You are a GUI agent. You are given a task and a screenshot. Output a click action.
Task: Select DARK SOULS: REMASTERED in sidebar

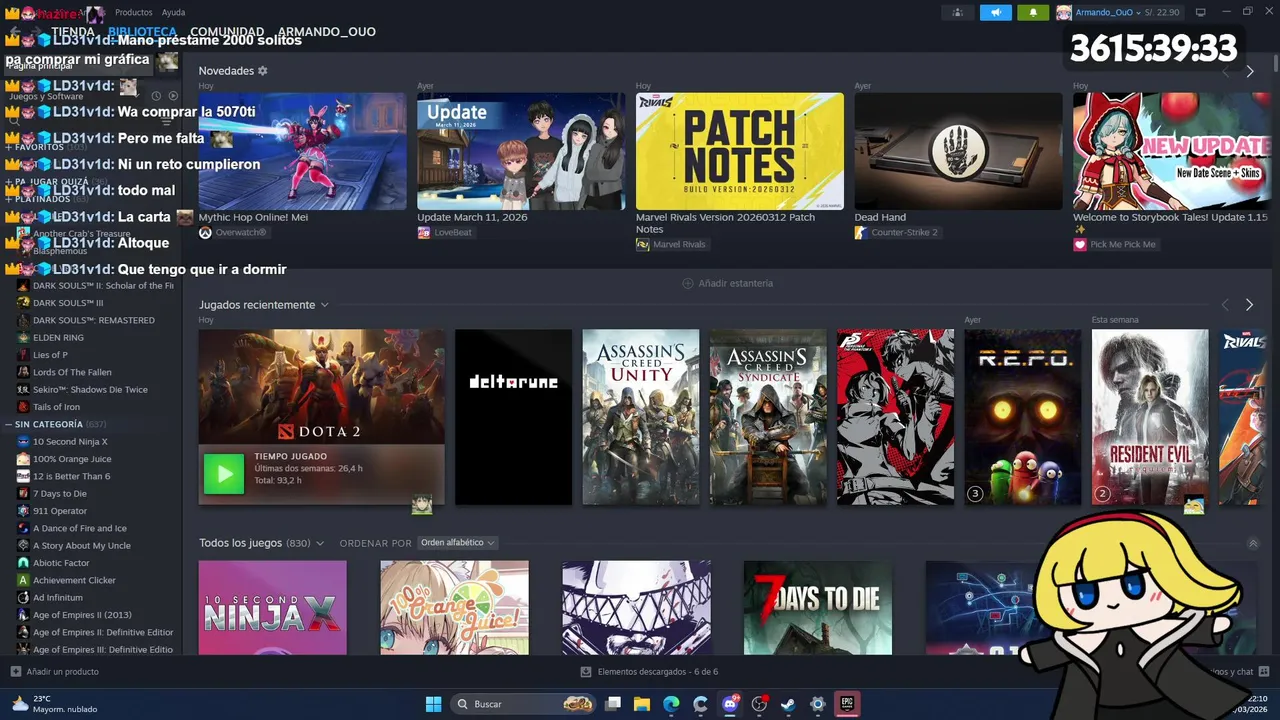tap(94, 321)
